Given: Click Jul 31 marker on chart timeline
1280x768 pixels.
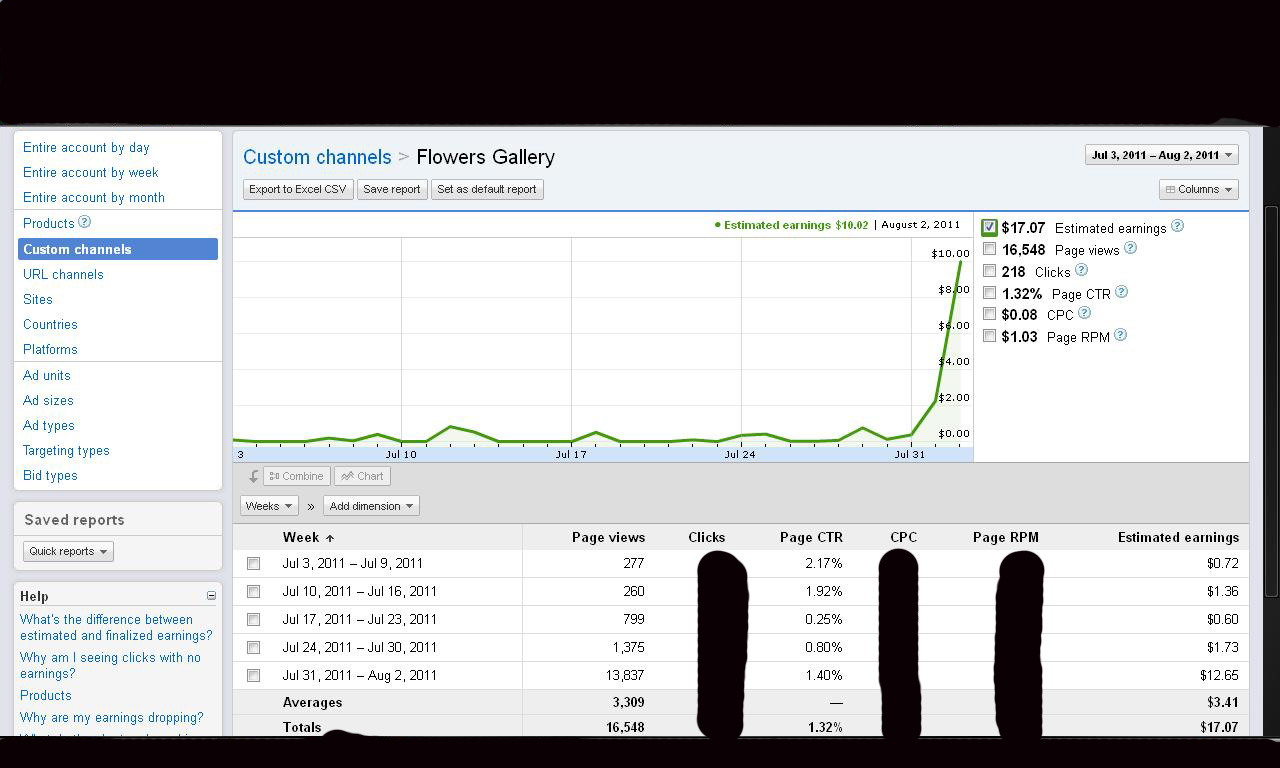Looking at the screenshot, I should [x=910, y=454].
